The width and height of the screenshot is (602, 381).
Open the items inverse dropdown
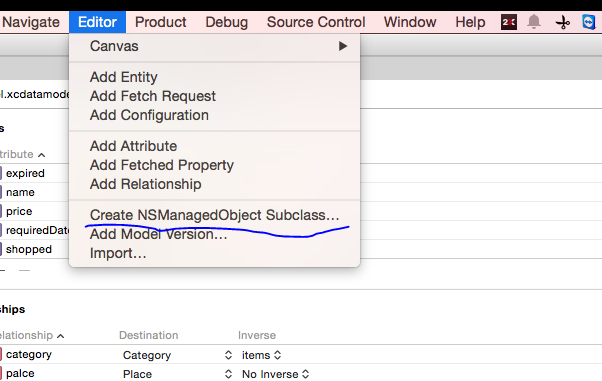(x=261, y=355)
